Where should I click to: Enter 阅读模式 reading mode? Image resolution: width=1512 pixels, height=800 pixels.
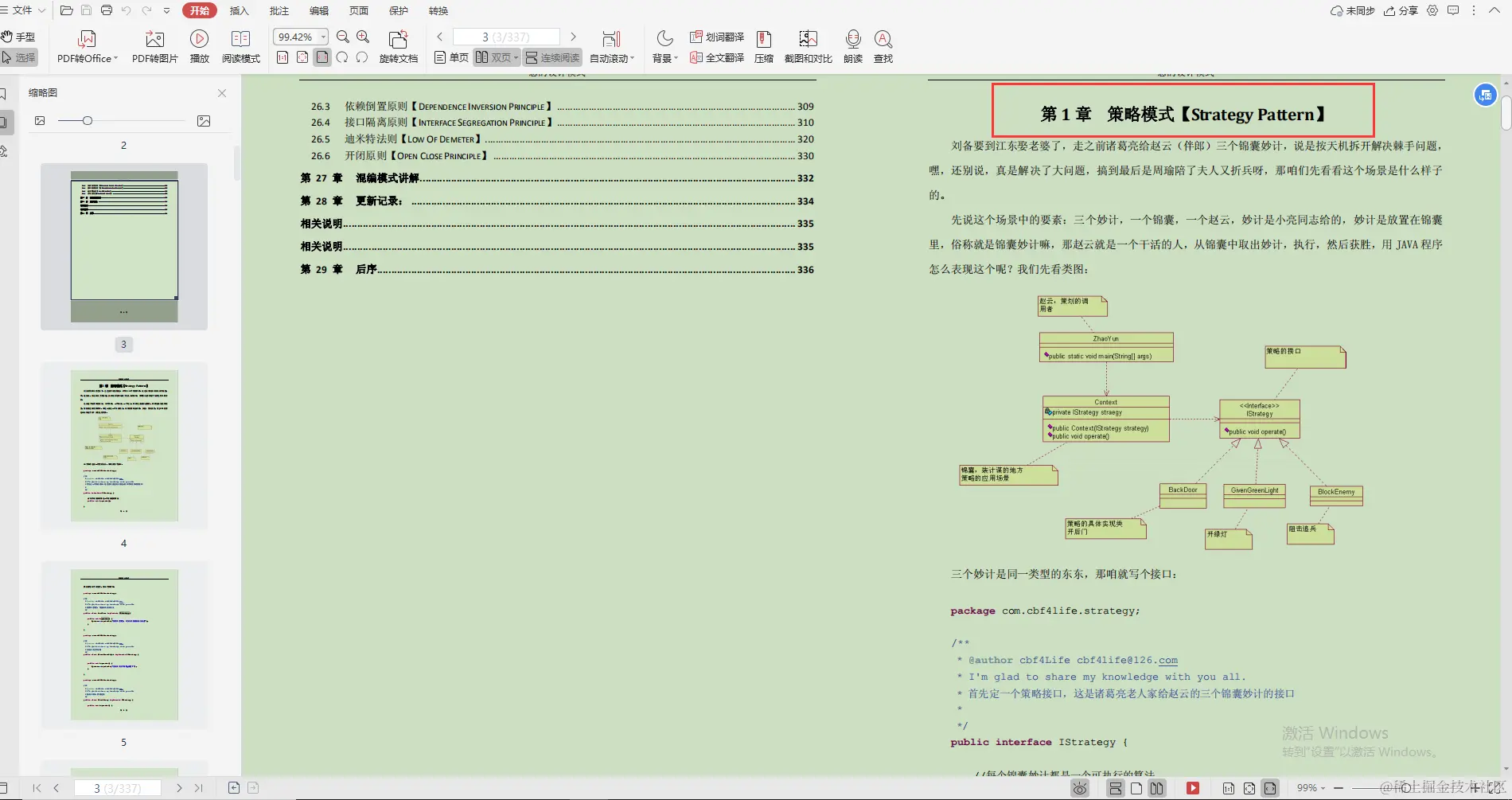(x=240, y=46)
